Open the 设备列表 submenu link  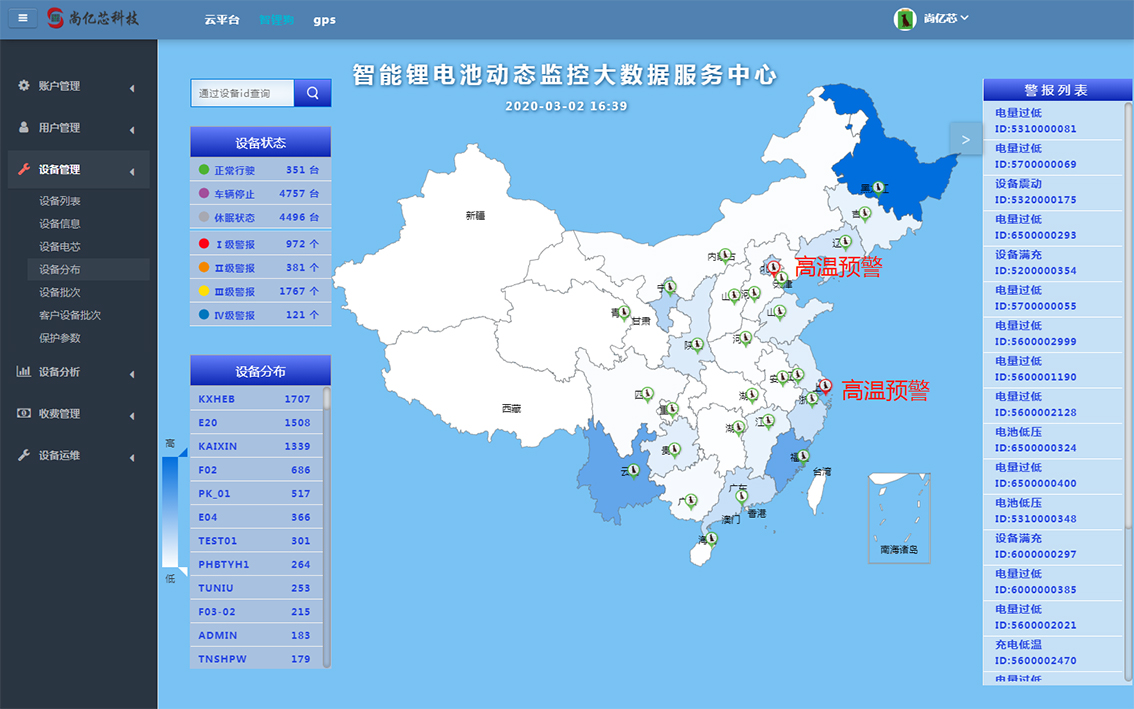coord(60,201)
